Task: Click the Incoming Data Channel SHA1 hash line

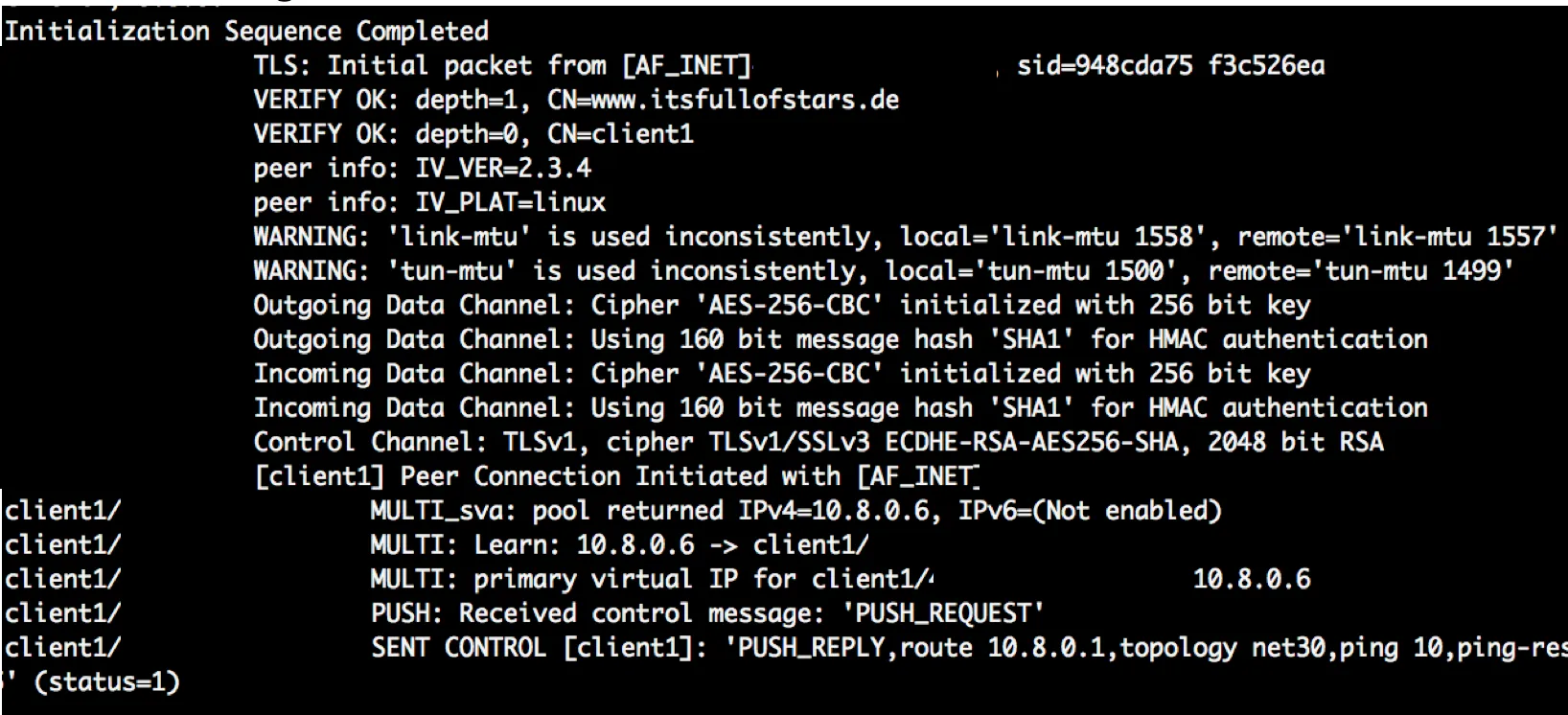Action: point(840,408)
